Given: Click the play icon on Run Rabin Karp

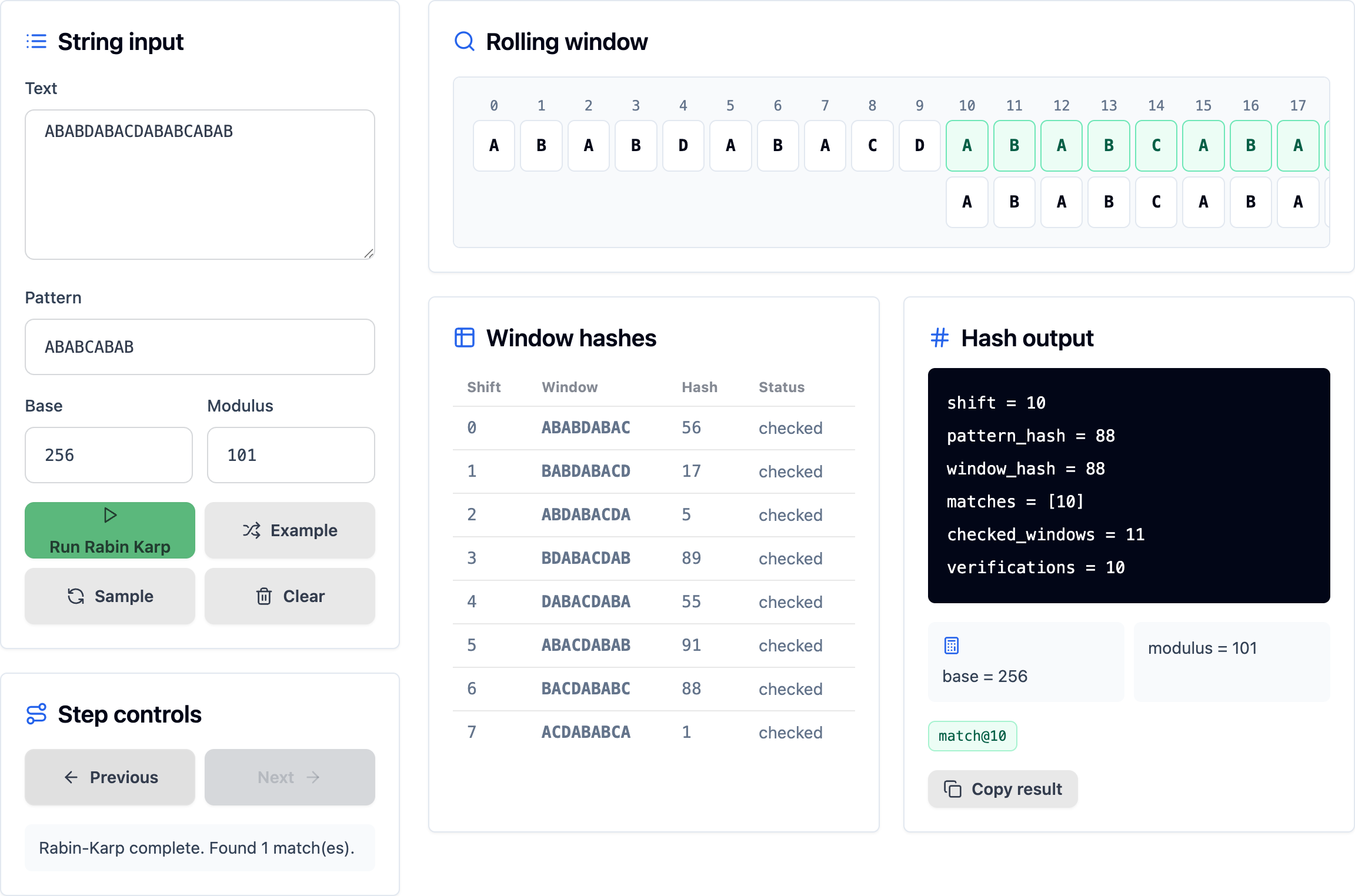Looking at the screenshot, I should [x=110, y=515].
